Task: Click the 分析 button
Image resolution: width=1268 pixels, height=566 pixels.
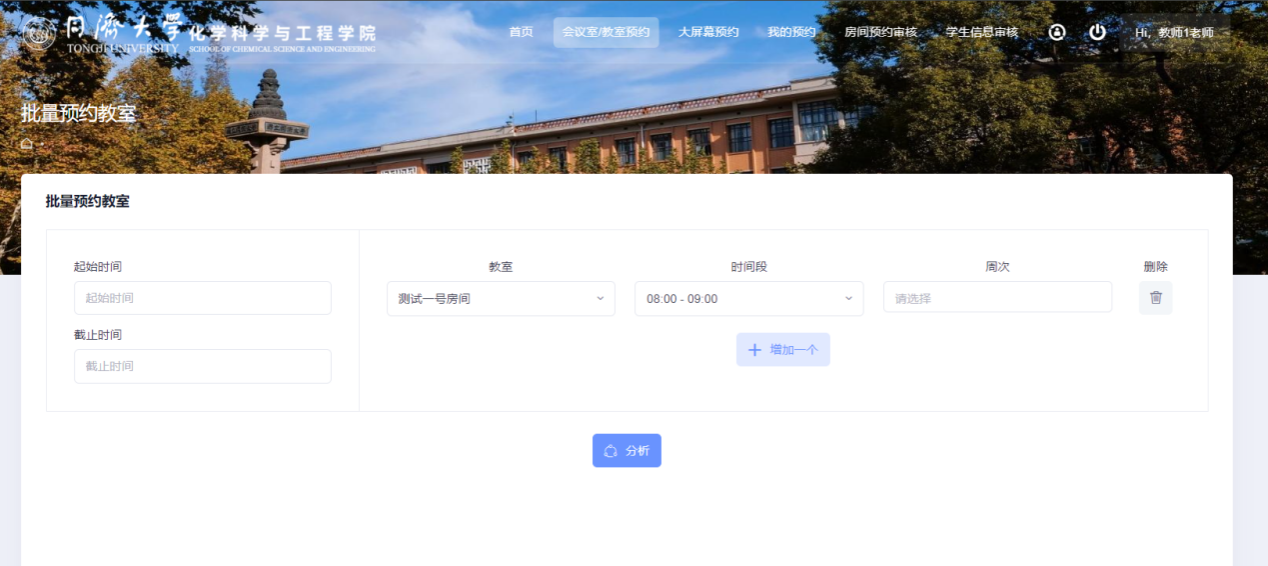Action: click(x=626, y=451)
